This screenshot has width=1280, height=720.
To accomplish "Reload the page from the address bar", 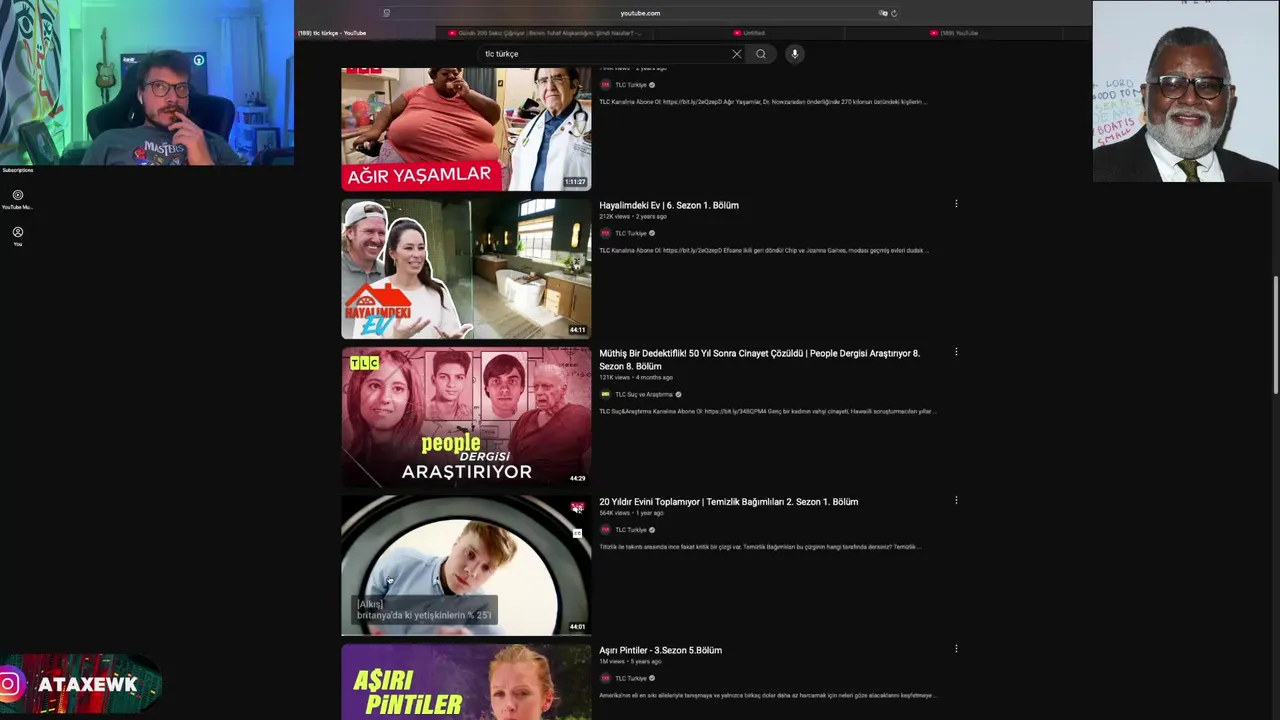I will tap(894, 13).
